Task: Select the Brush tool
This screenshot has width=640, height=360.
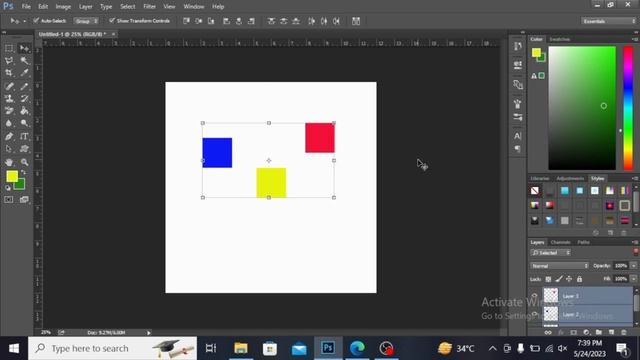Action: pos(24,86)
